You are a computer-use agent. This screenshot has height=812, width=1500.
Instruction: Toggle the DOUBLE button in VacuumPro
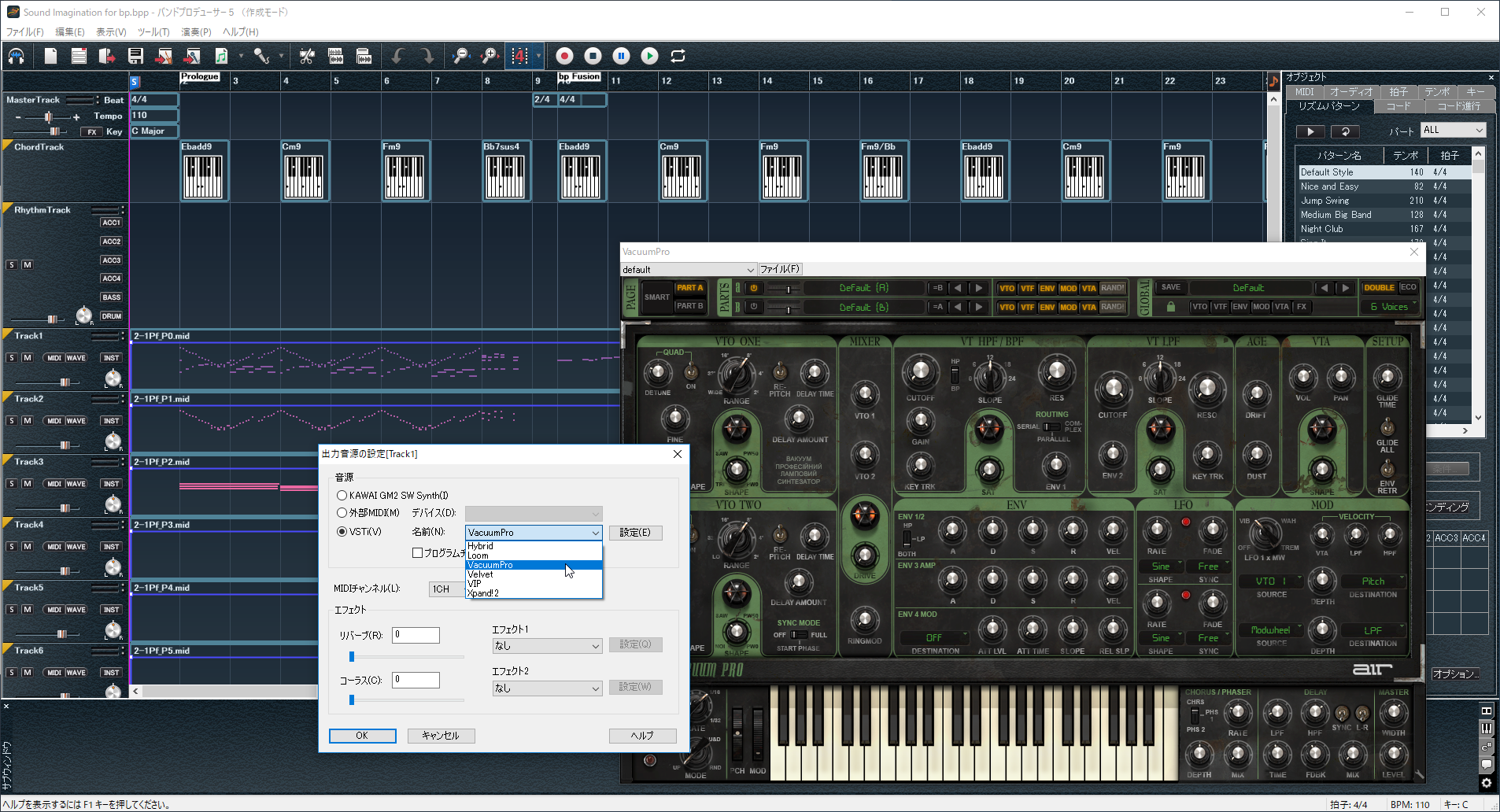pyautogui.click(x=1379, y=288)
